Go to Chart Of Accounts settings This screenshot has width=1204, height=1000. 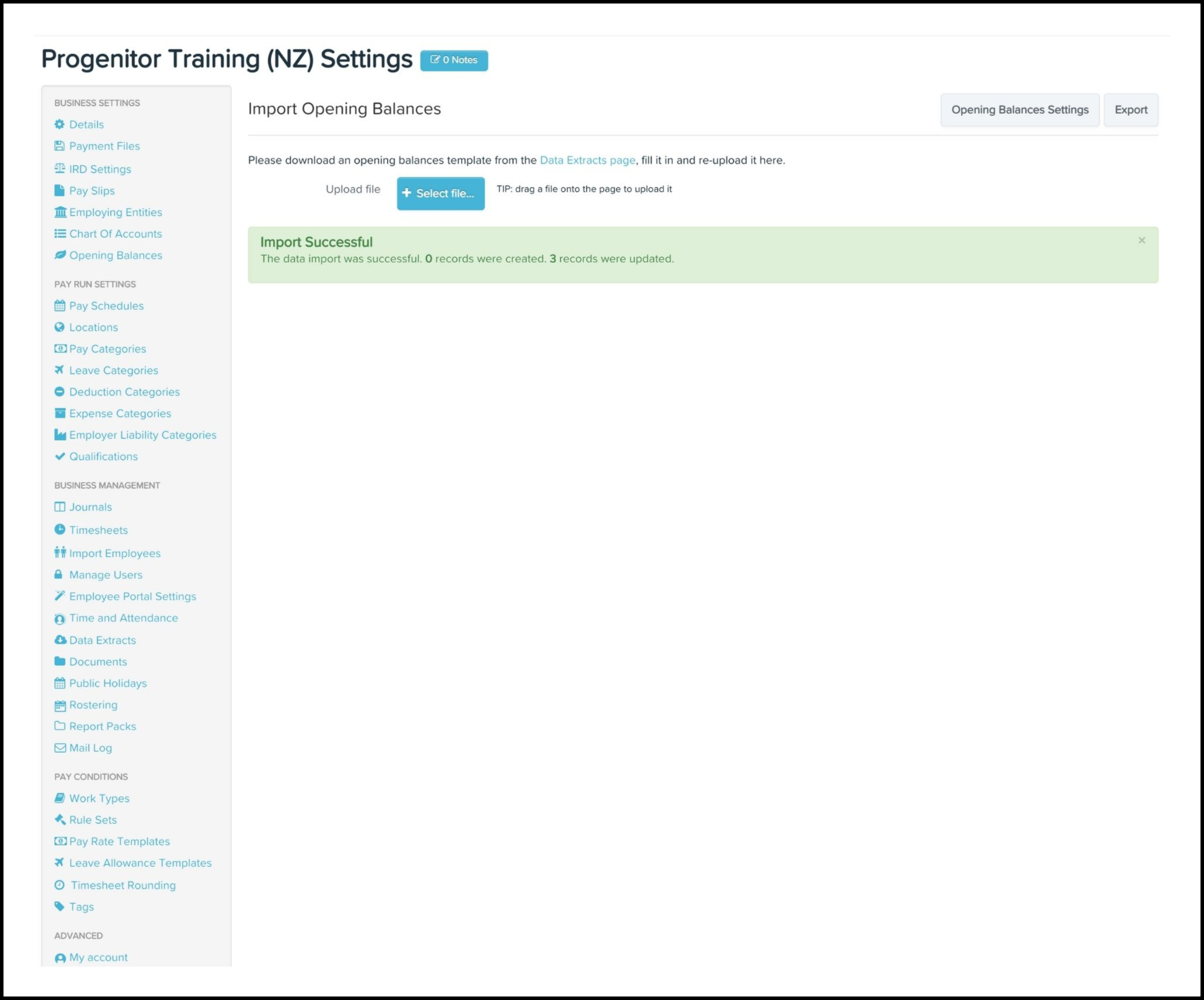[115, 234]
